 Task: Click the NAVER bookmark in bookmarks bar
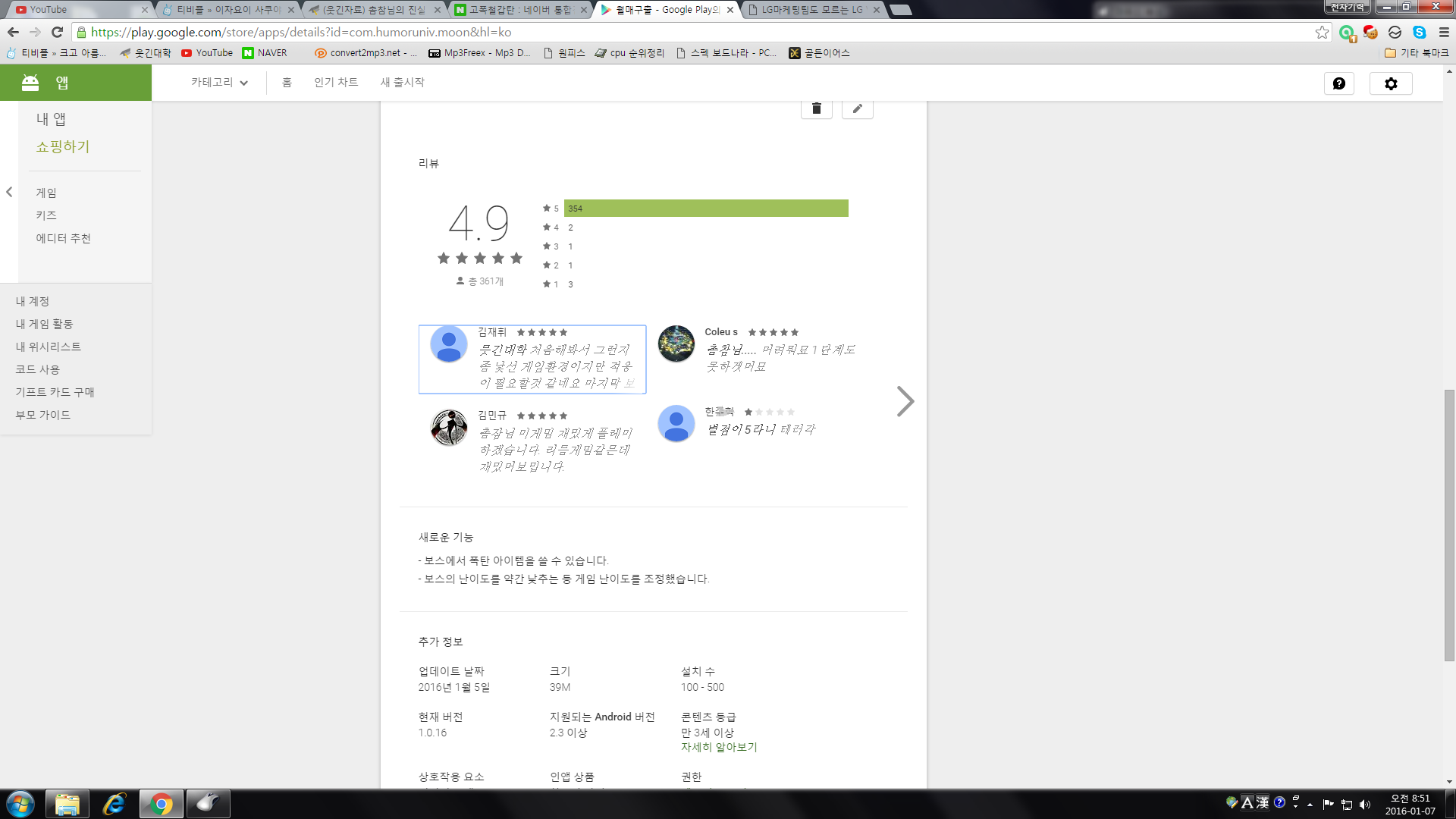[265, 53]
